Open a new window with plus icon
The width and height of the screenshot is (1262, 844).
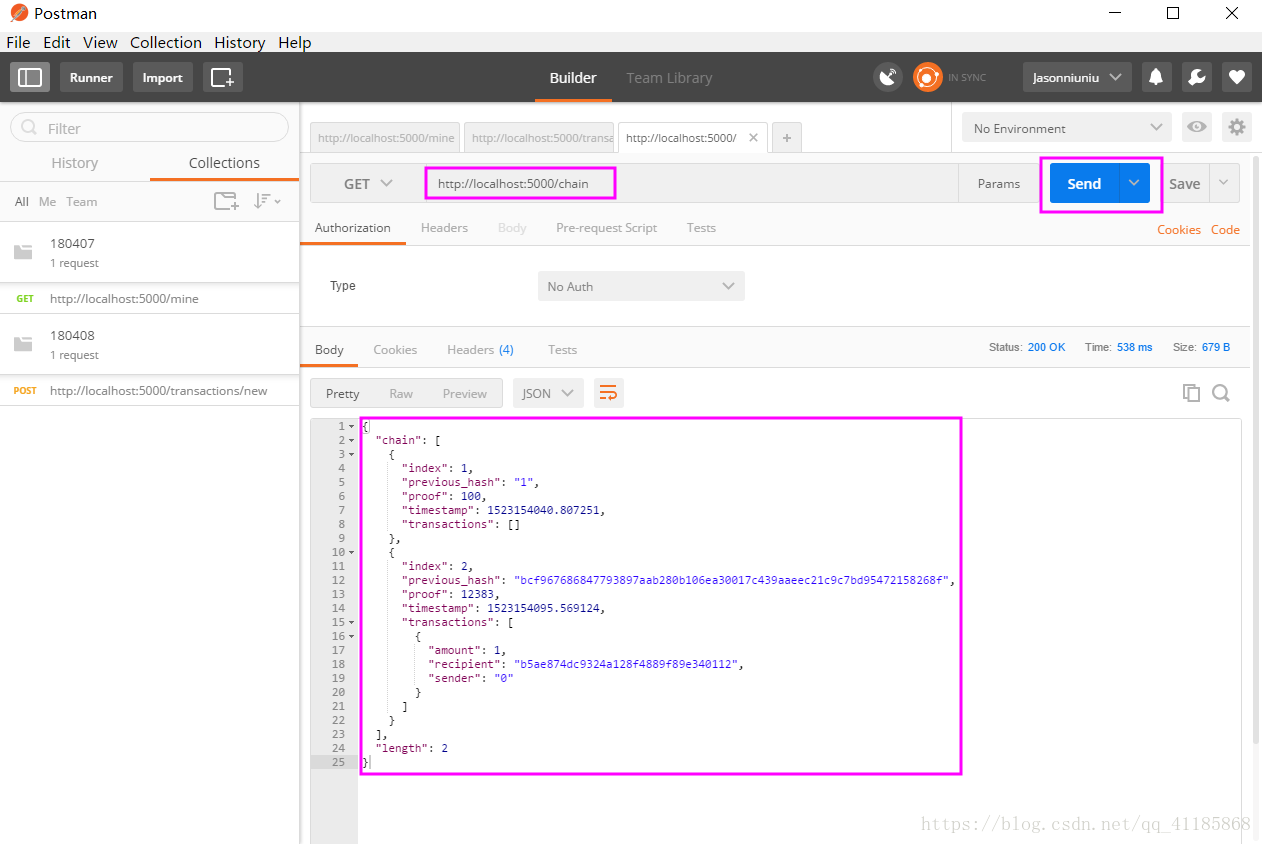(222, 77)
